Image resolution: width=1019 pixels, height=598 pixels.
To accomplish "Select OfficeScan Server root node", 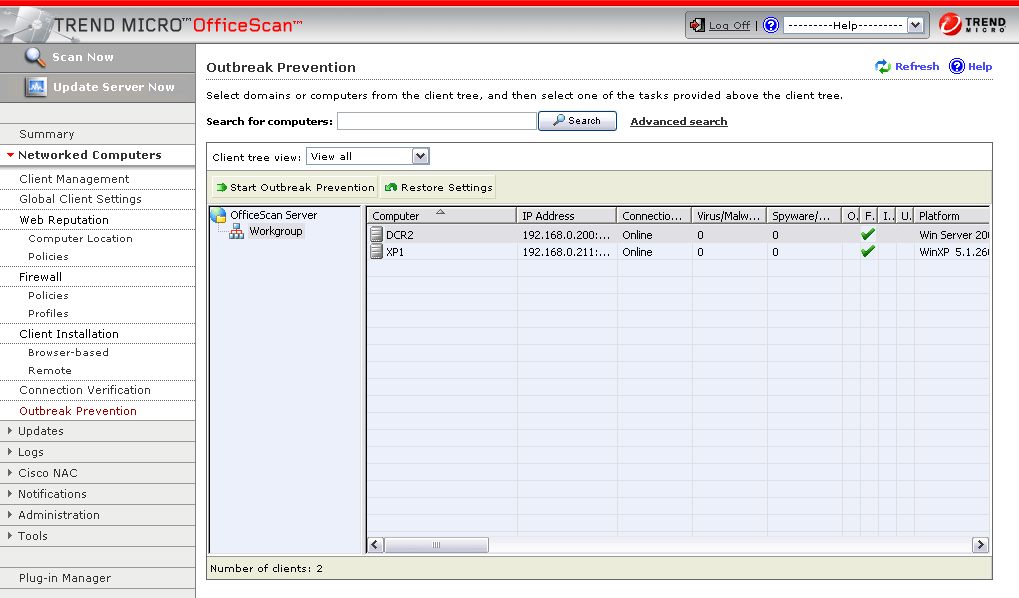I will point(274,215).
